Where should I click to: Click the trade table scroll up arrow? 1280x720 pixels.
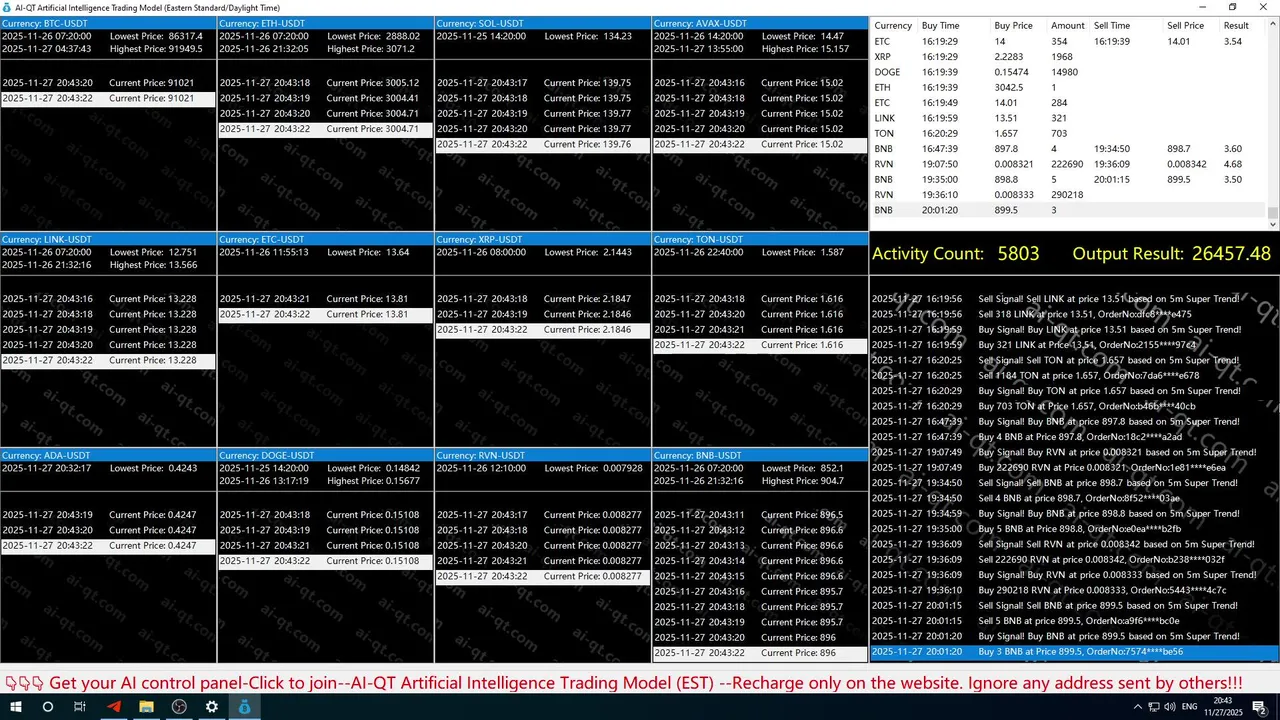click(1273, 23)
